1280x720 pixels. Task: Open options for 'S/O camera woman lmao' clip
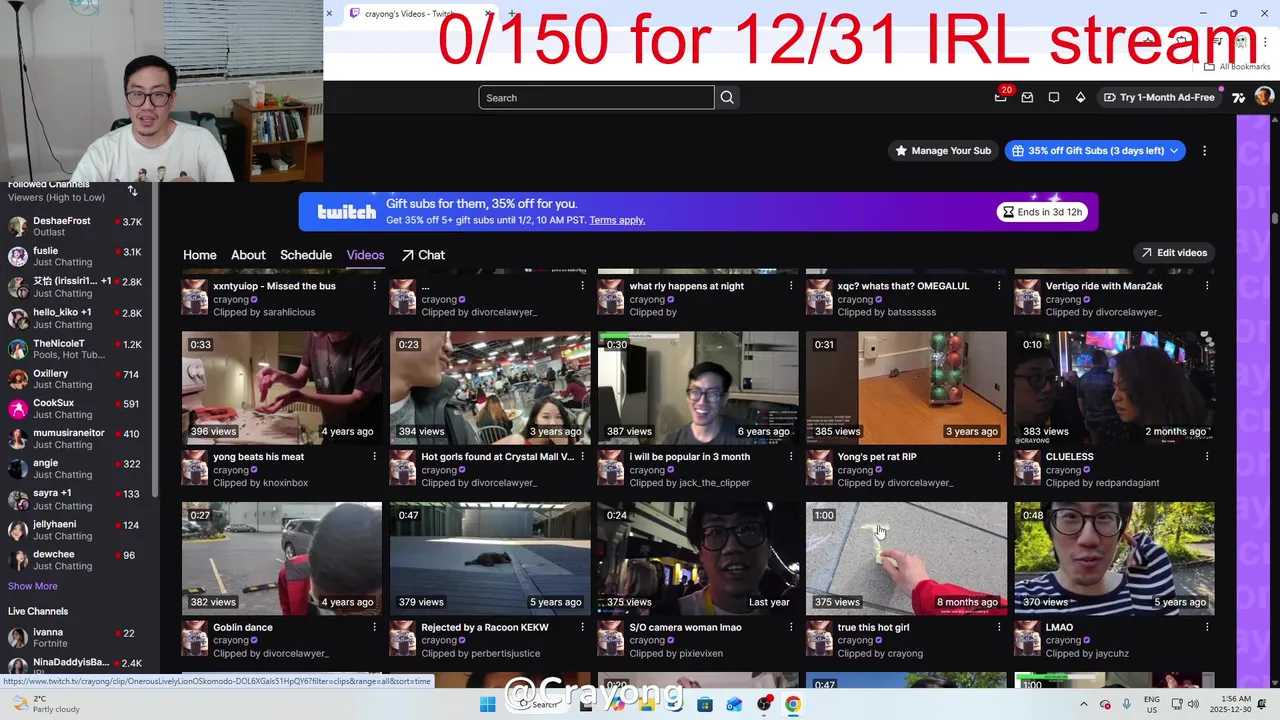pos(791,627)
